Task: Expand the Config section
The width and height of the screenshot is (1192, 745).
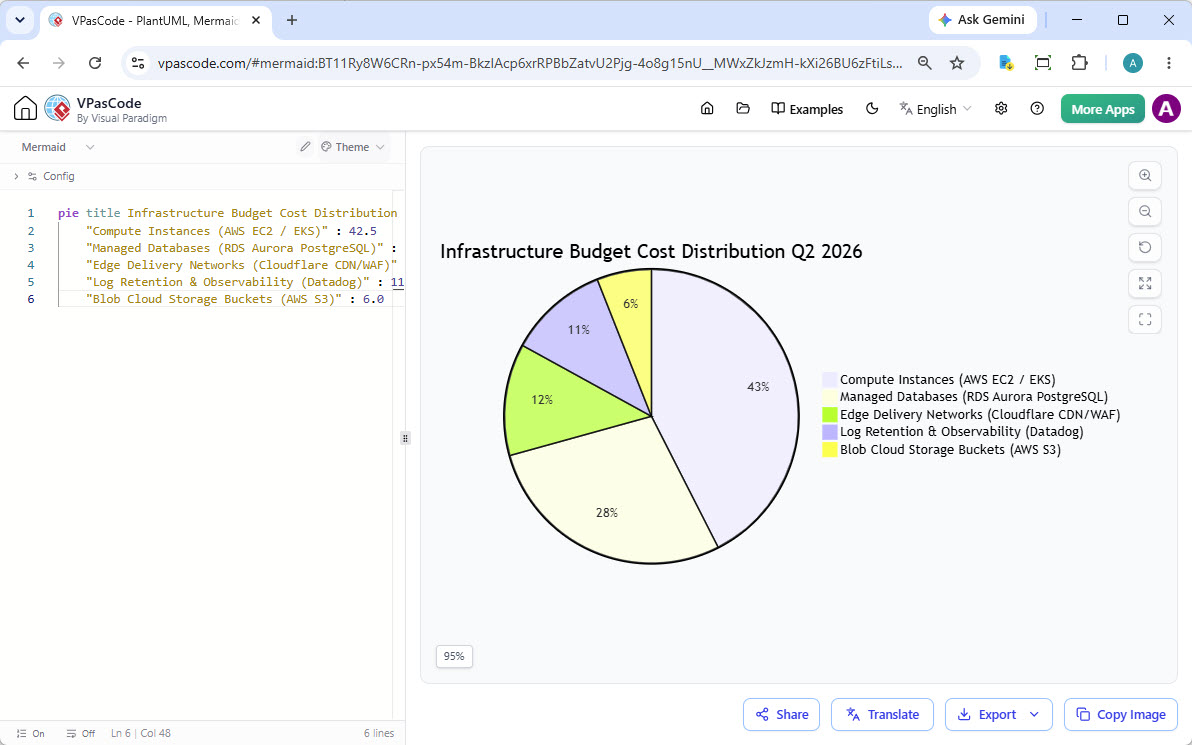Action: [44, 176]
